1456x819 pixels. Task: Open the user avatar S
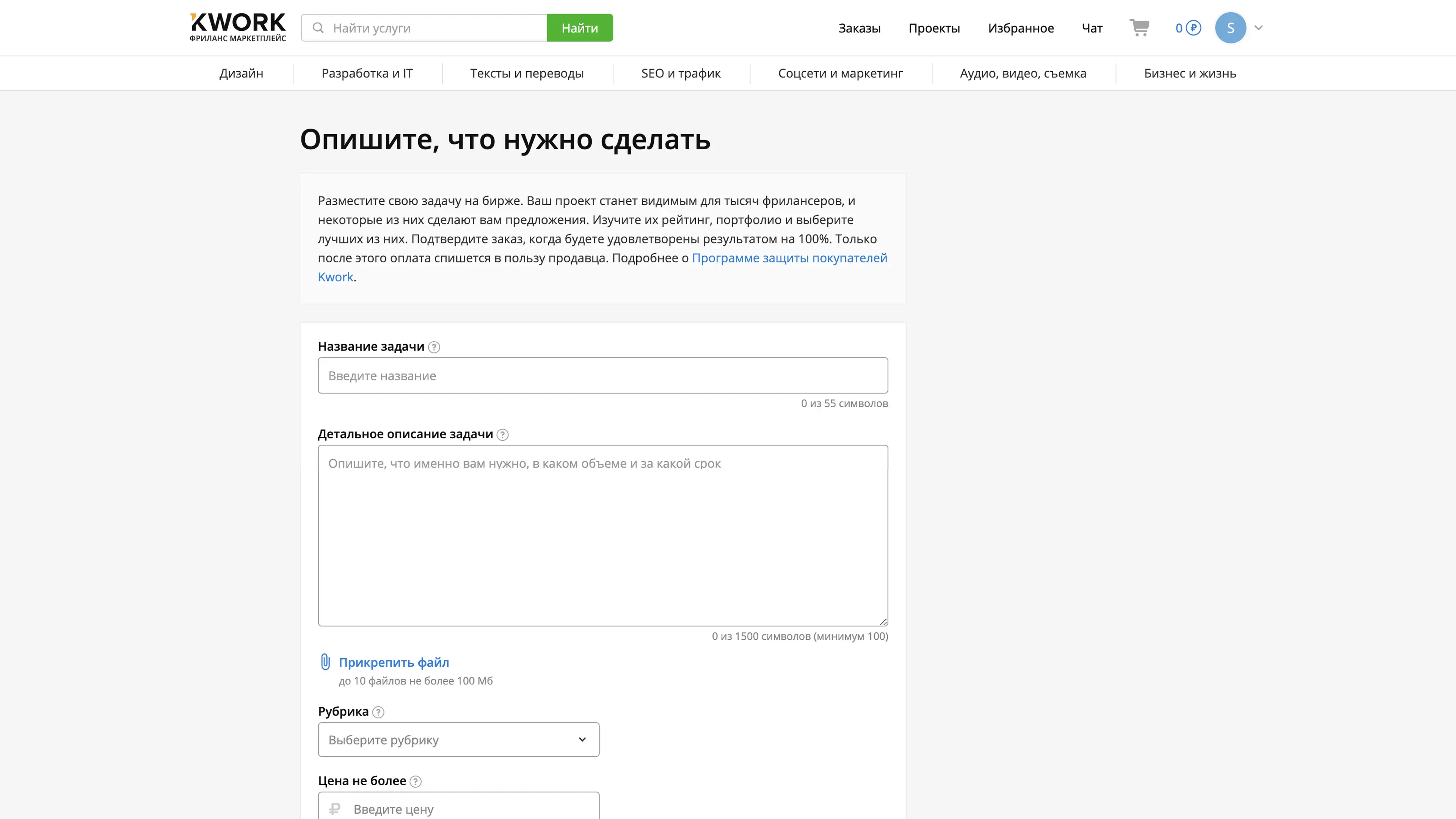1230,28
